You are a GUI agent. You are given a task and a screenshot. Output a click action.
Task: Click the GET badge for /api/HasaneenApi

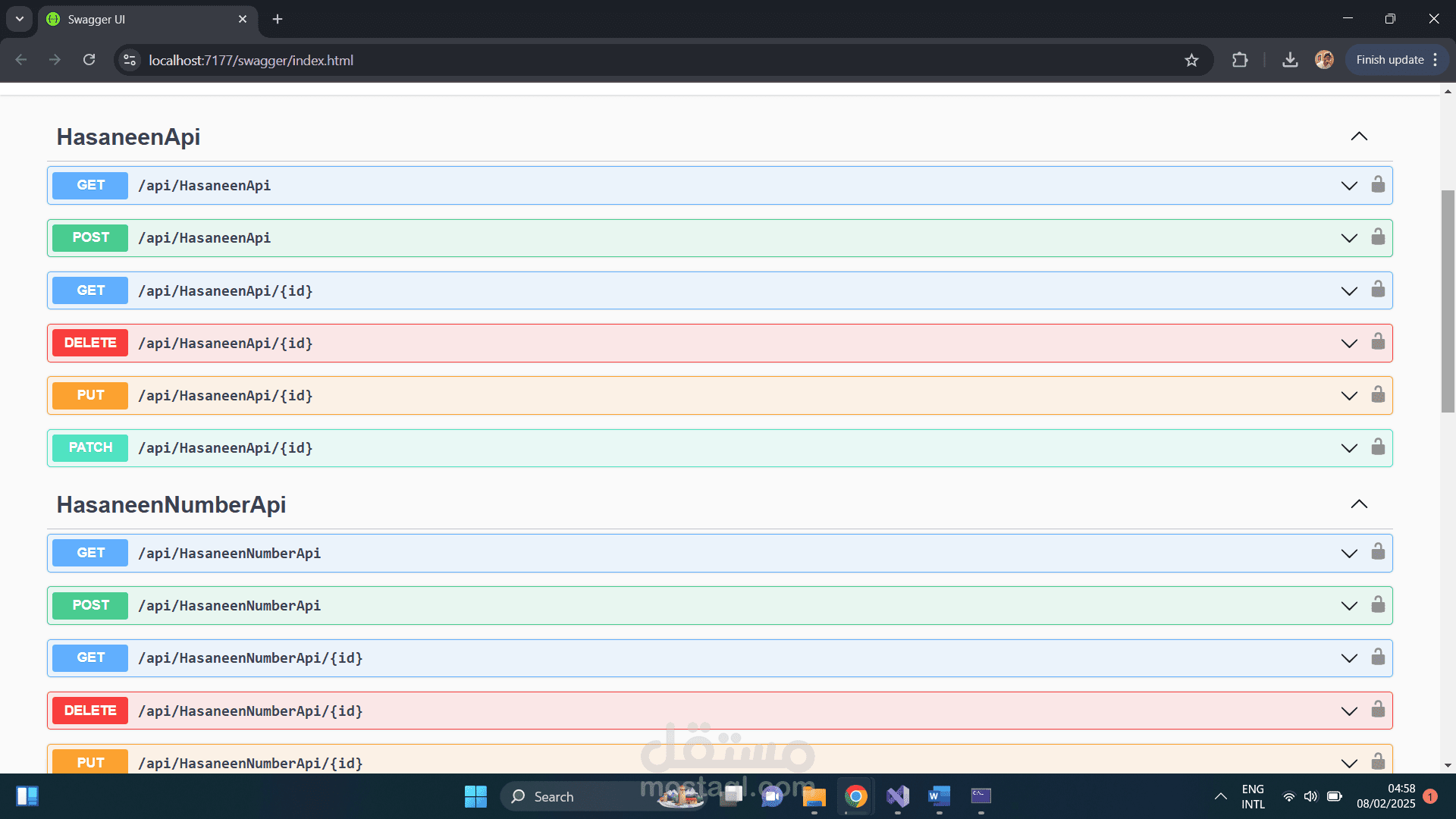coord(90,185)
